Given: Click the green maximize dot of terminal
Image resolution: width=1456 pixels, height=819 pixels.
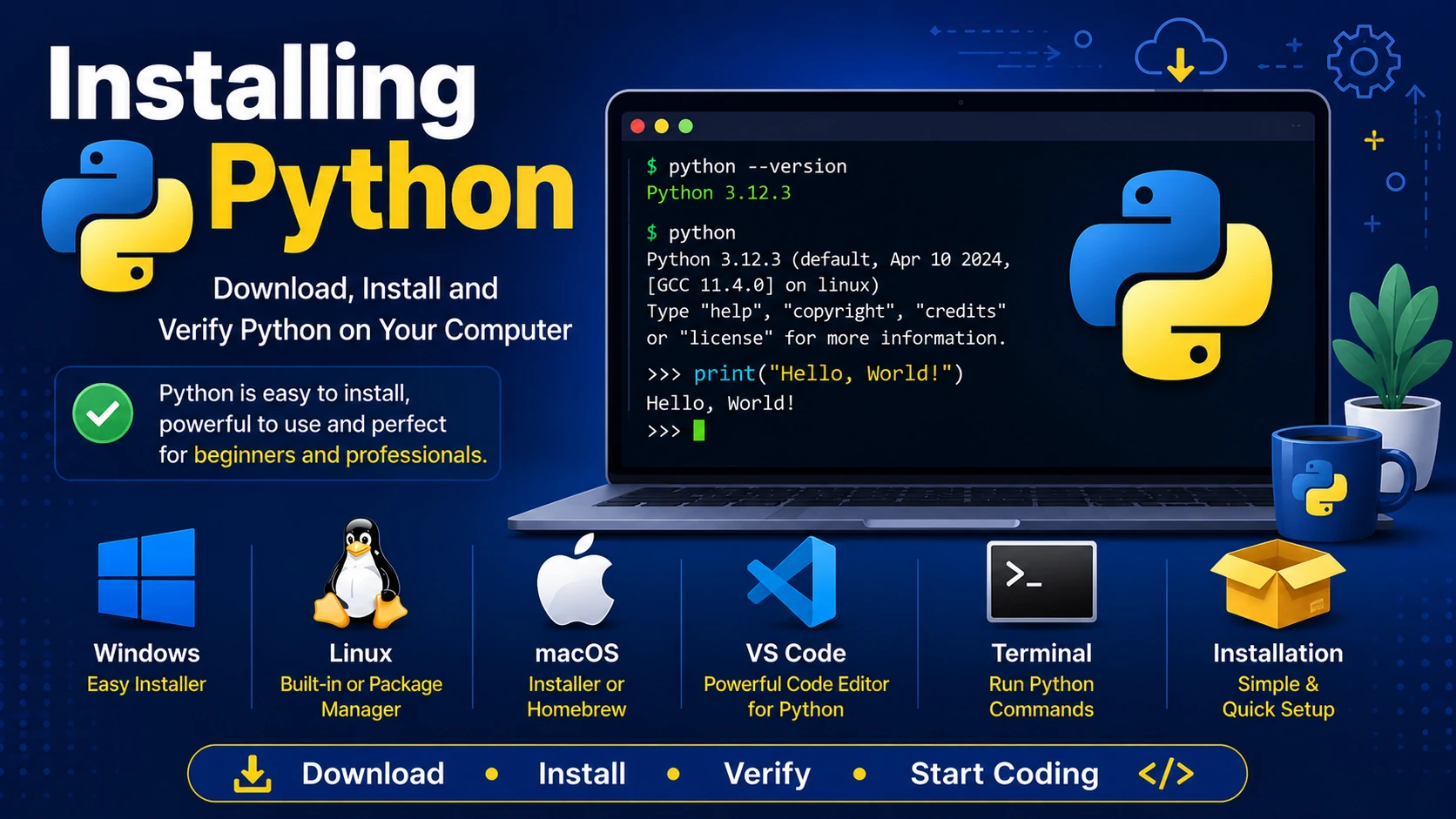Looking at the screenshot, I should tap(686, 126).
